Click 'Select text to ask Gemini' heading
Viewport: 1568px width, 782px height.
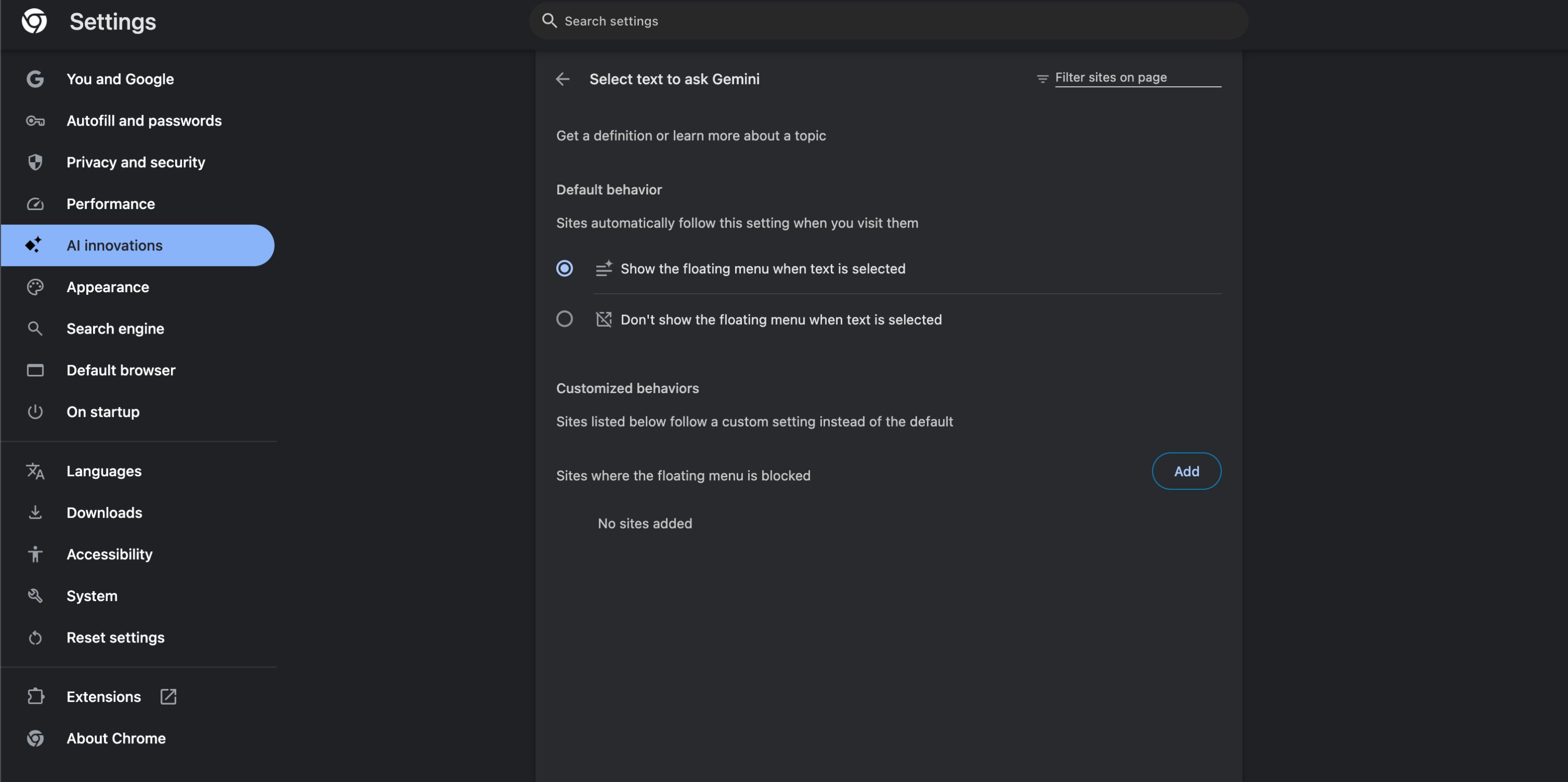pyautogui.click(x=674, y=79)
